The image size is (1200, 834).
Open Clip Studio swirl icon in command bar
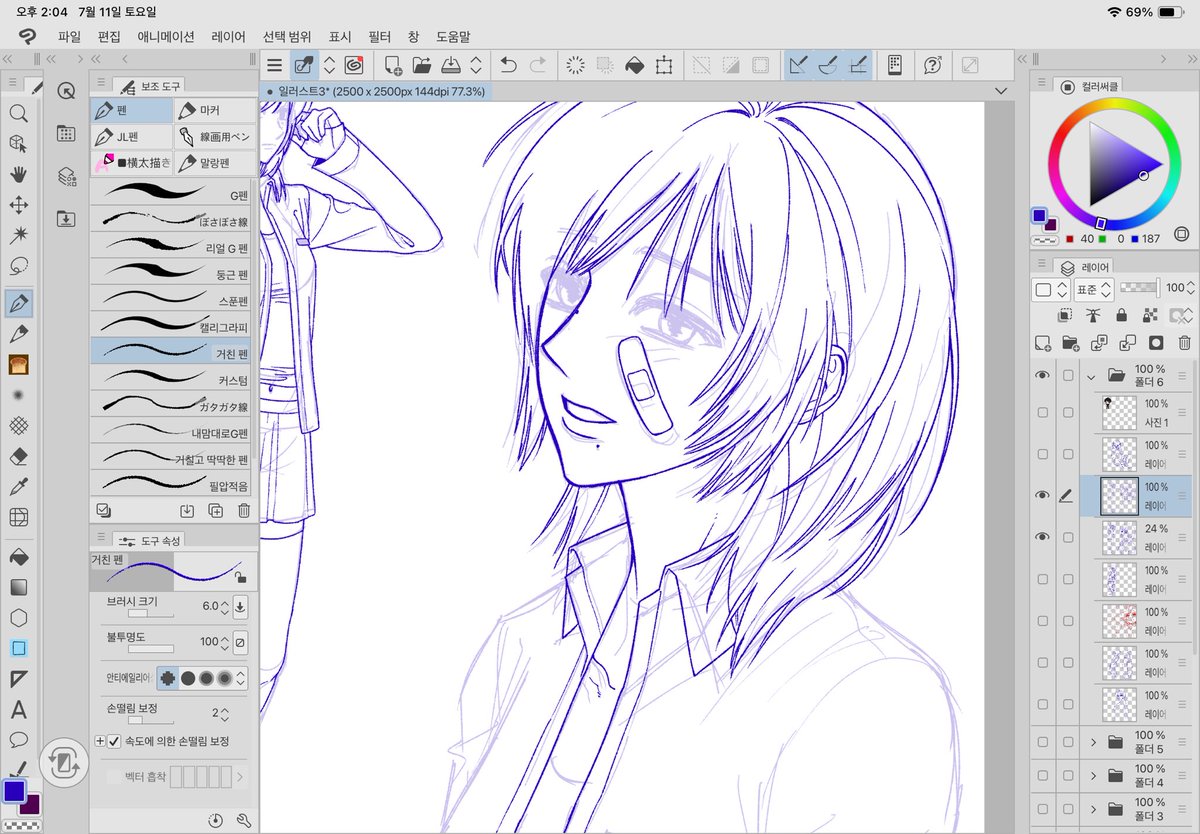(x=354, y=65)
